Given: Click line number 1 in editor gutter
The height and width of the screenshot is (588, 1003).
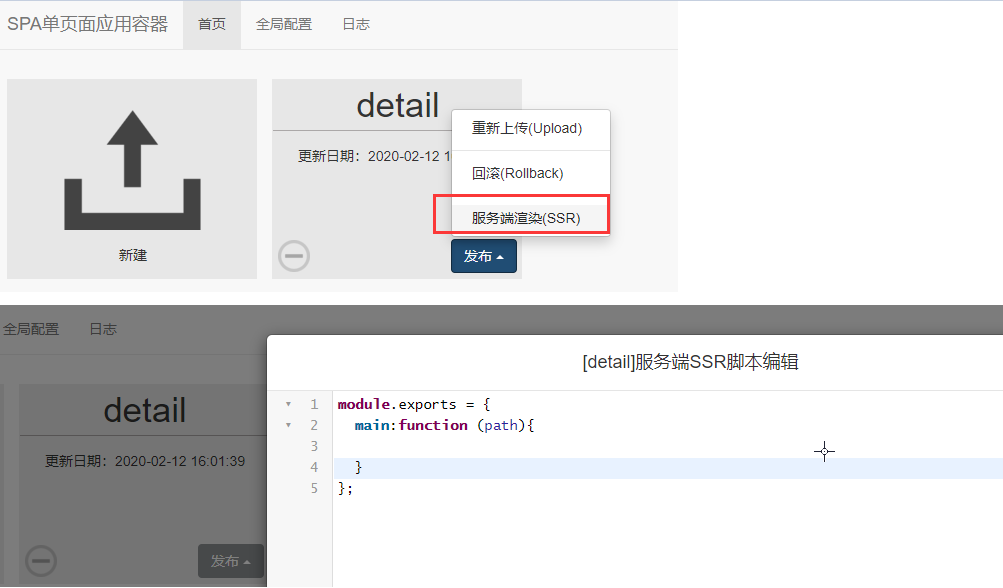Looking at the screenshot, I should [314, 404].
